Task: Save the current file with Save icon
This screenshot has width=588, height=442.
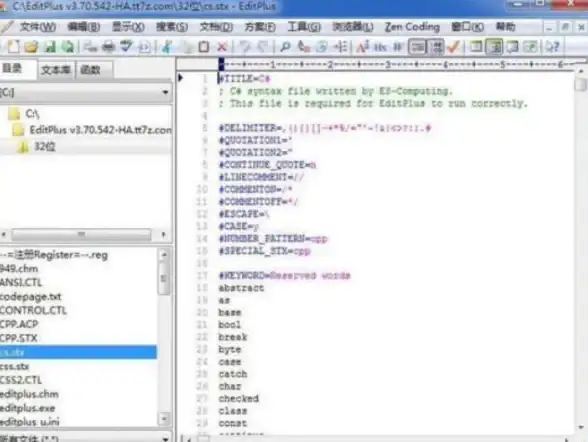Action: (50, 47)
